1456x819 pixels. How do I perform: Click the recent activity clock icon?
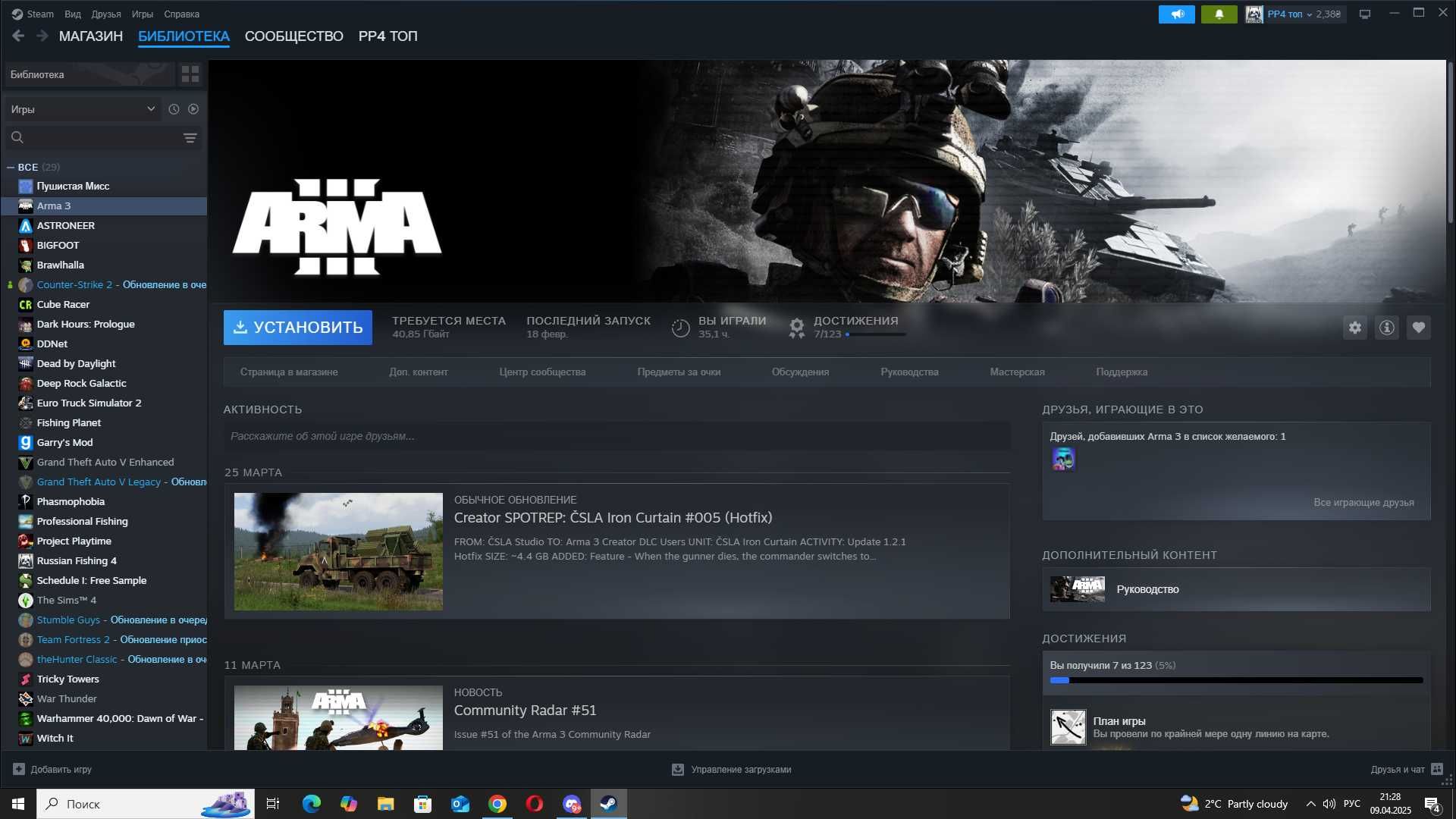point(174,109)
